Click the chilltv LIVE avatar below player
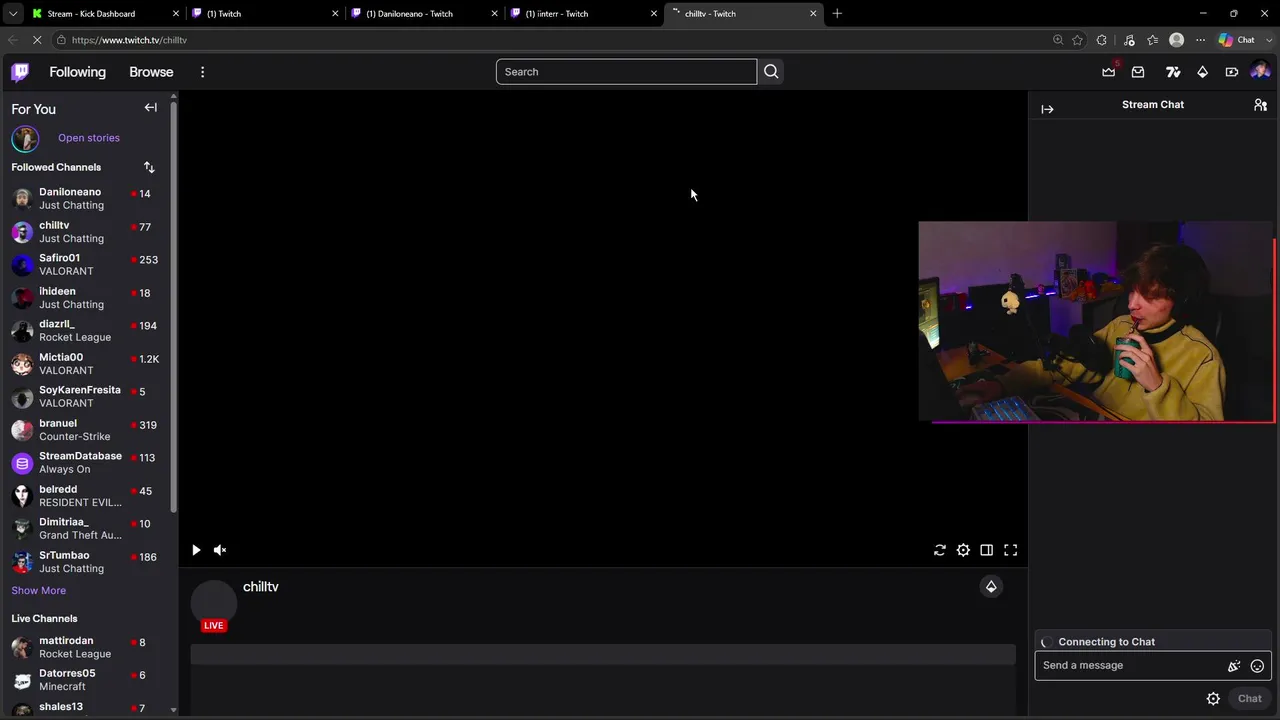1280x720 pixels. [x=214, y=605]
